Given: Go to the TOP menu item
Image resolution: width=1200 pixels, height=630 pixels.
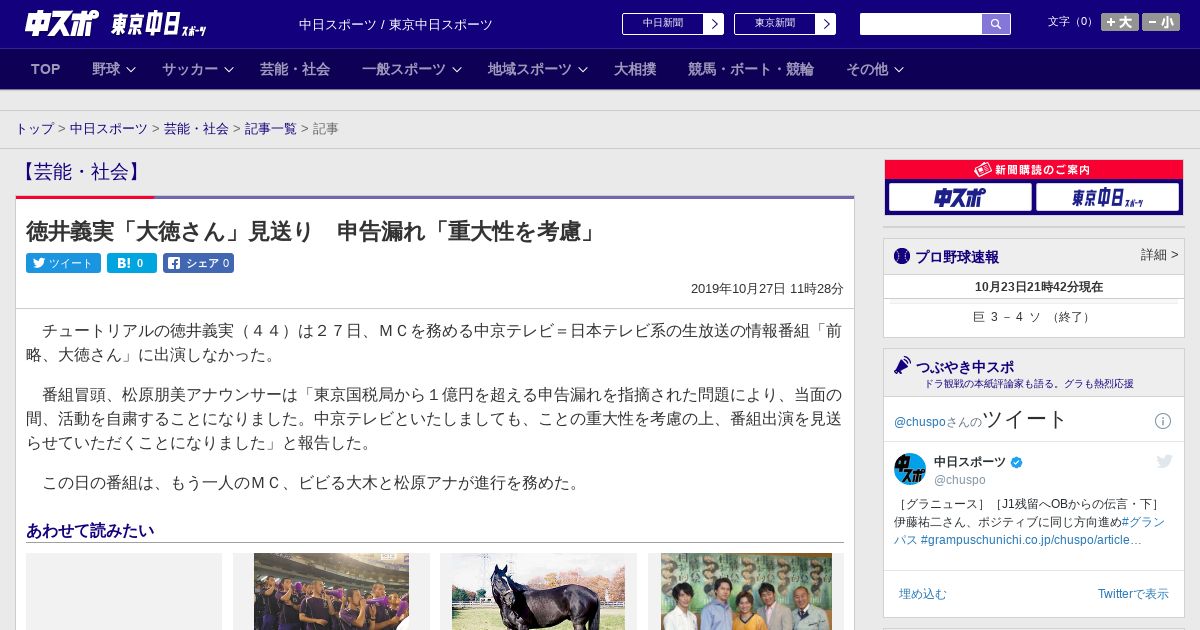Looking at the screenshot, I should pos(46,69).
